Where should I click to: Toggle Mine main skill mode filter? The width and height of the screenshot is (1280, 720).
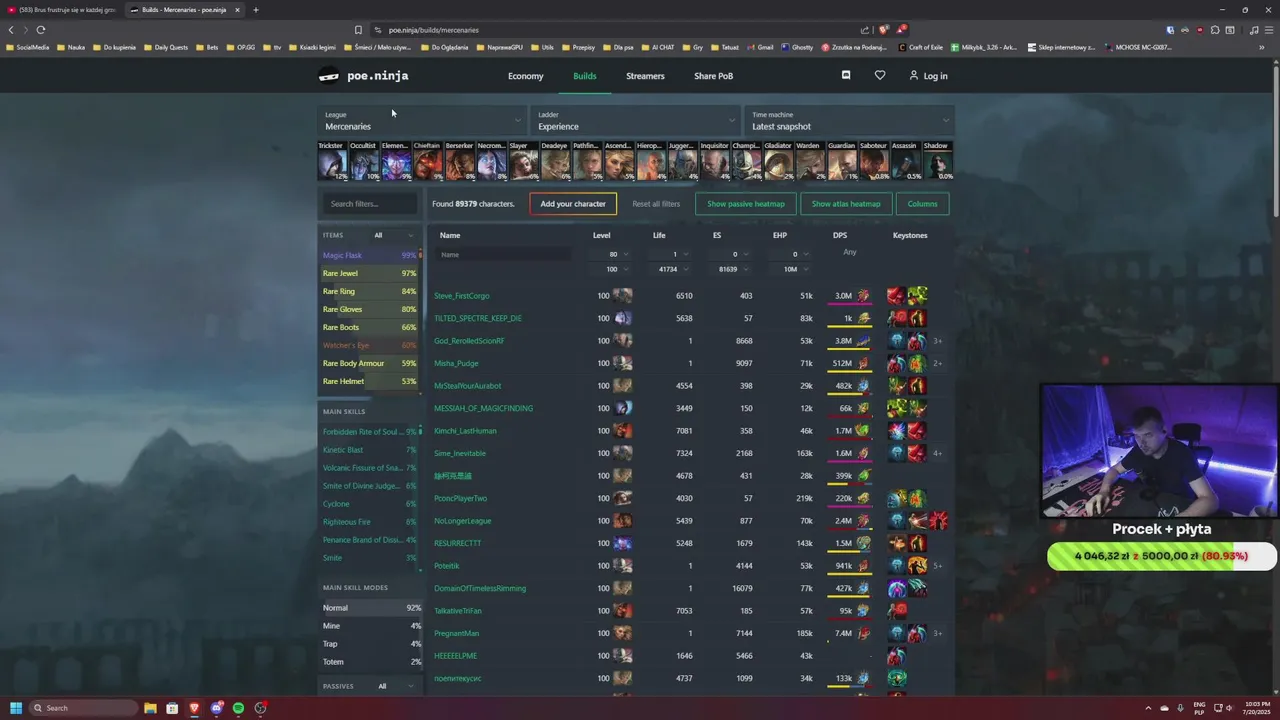click(372, 626)
